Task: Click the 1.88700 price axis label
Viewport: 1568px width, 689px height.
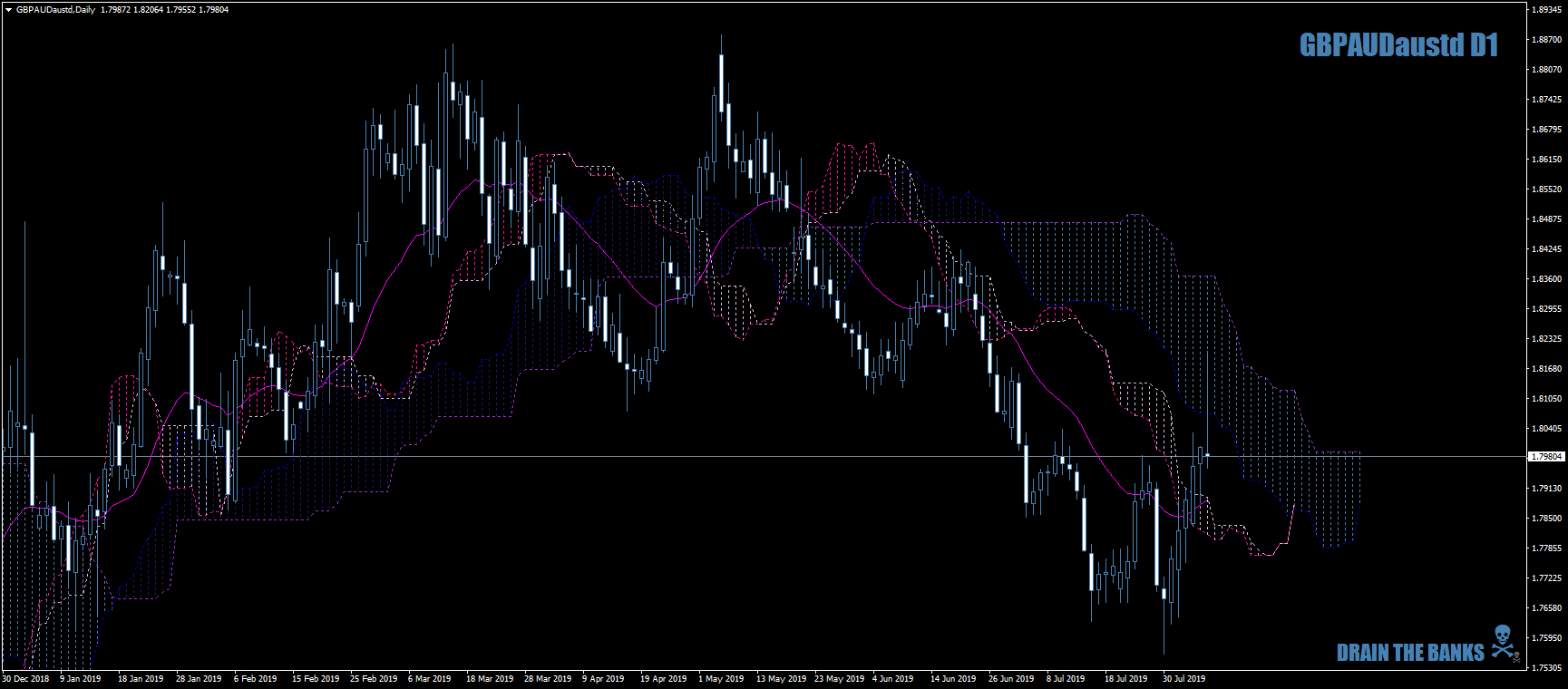Action: [1547, 40]
